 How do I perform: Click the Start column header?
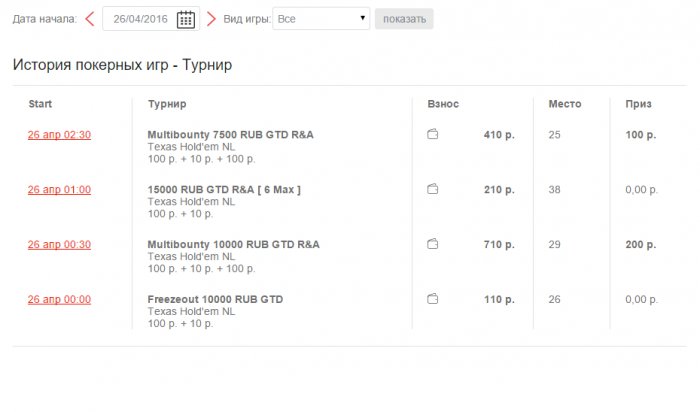[x=40, y=104]
